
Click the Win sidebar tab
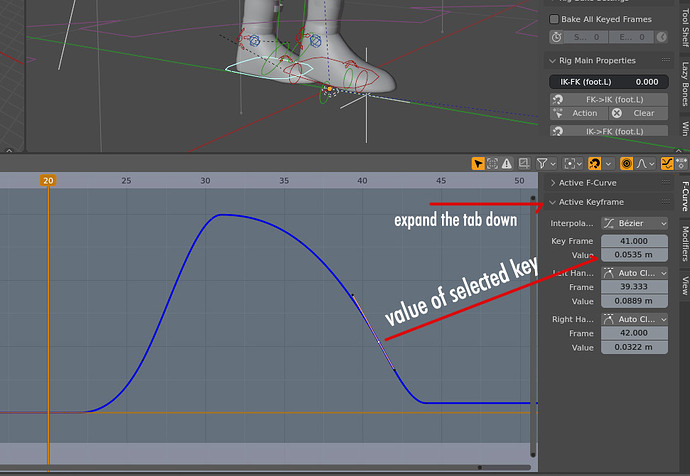click(x=685, y=128)
